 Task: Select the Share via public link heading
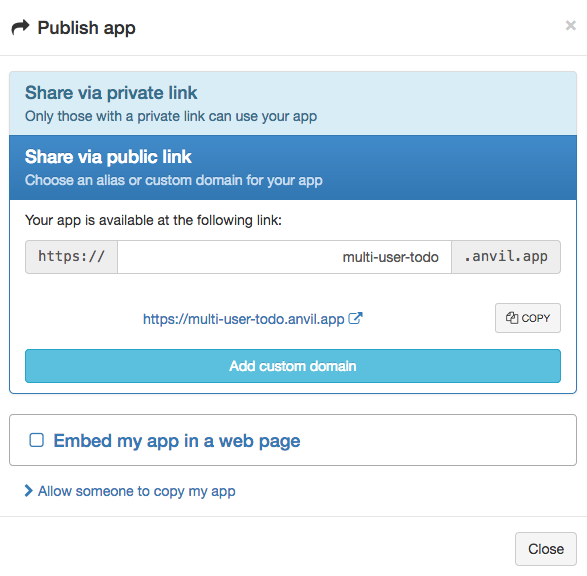click(x=108, y=156)
